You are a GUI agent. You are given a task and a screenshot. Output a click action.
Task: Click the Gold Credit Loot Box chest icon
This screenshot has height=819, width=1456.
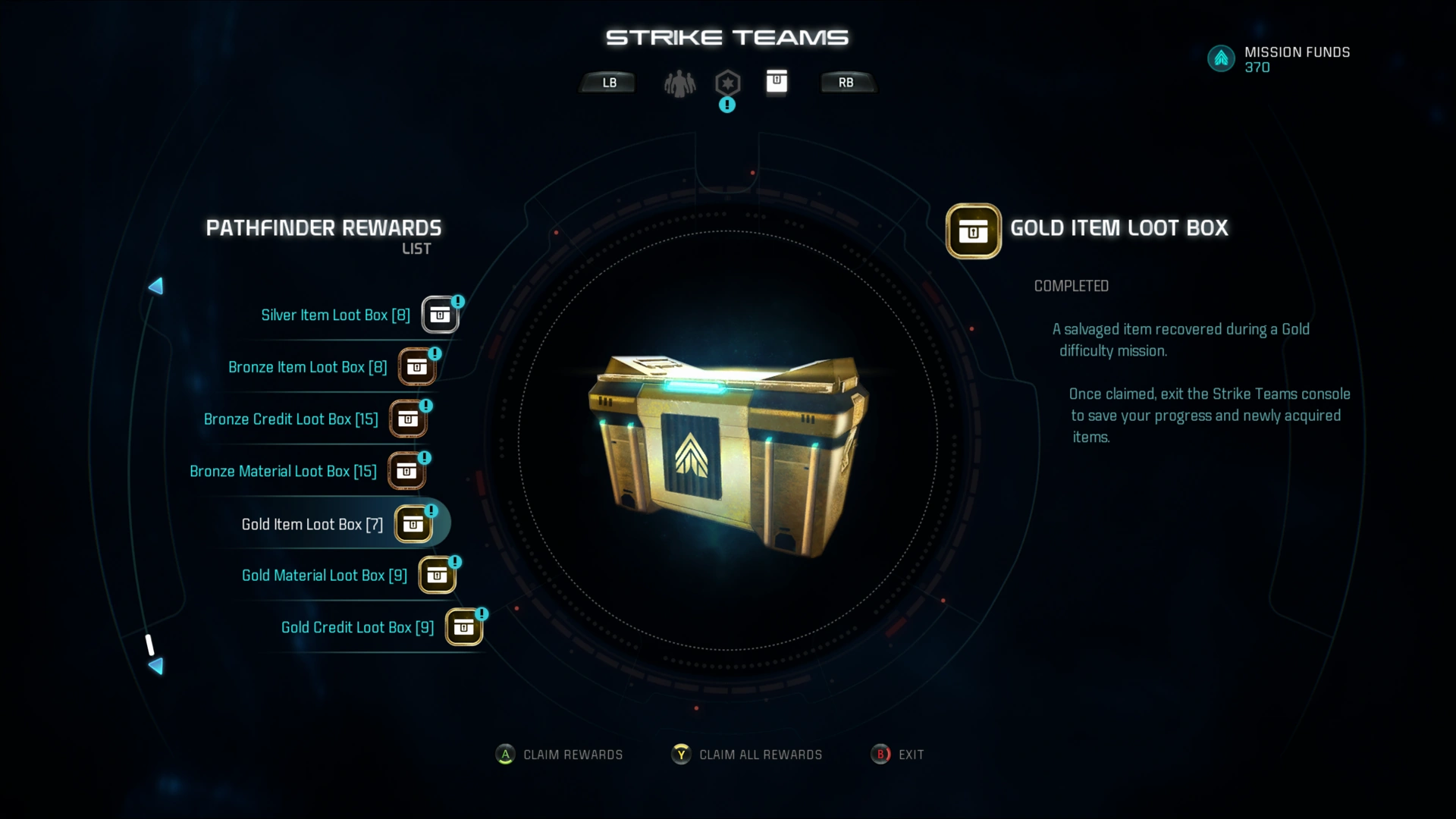tap(464, 628)
